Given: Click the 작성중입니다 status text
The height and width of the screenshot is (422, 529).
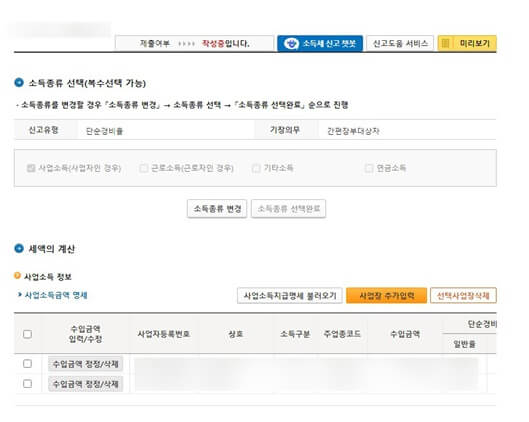Looking at the screenshot, I should coord(225,44).
